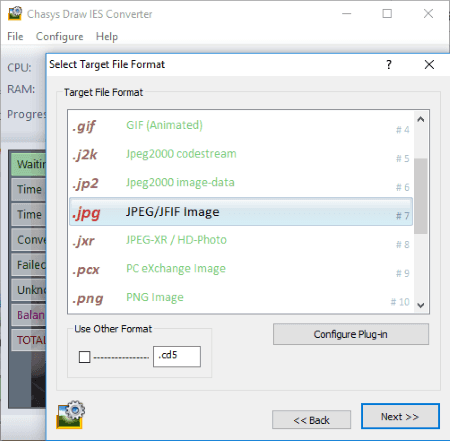Maximize the Chasys Draw IES Converter window
This screenshot has width=450, height=441.
(387, 14)
